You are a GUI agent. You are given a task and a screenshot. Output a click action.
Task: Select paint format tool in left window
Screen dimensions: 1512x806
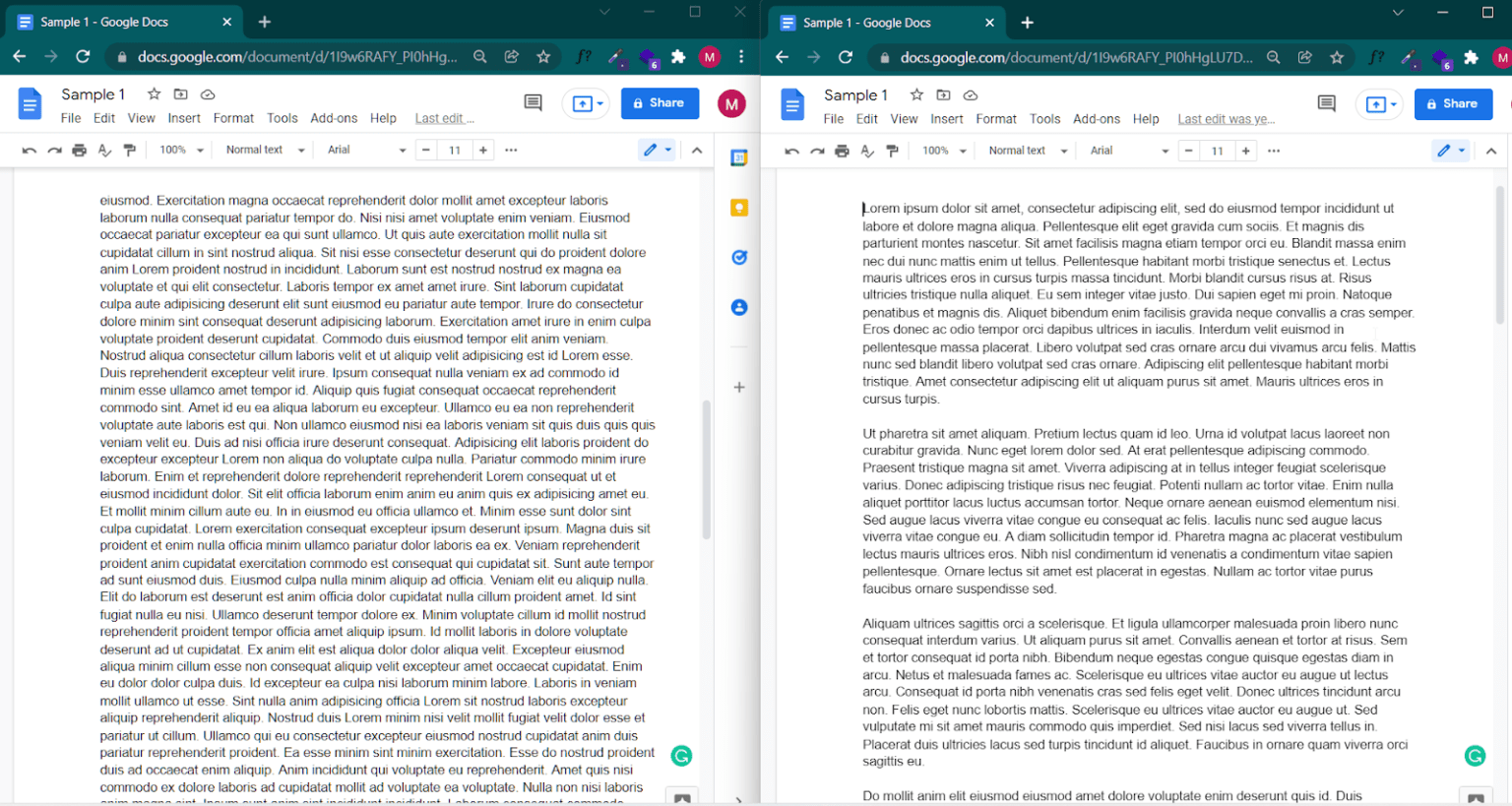point(130,151)
